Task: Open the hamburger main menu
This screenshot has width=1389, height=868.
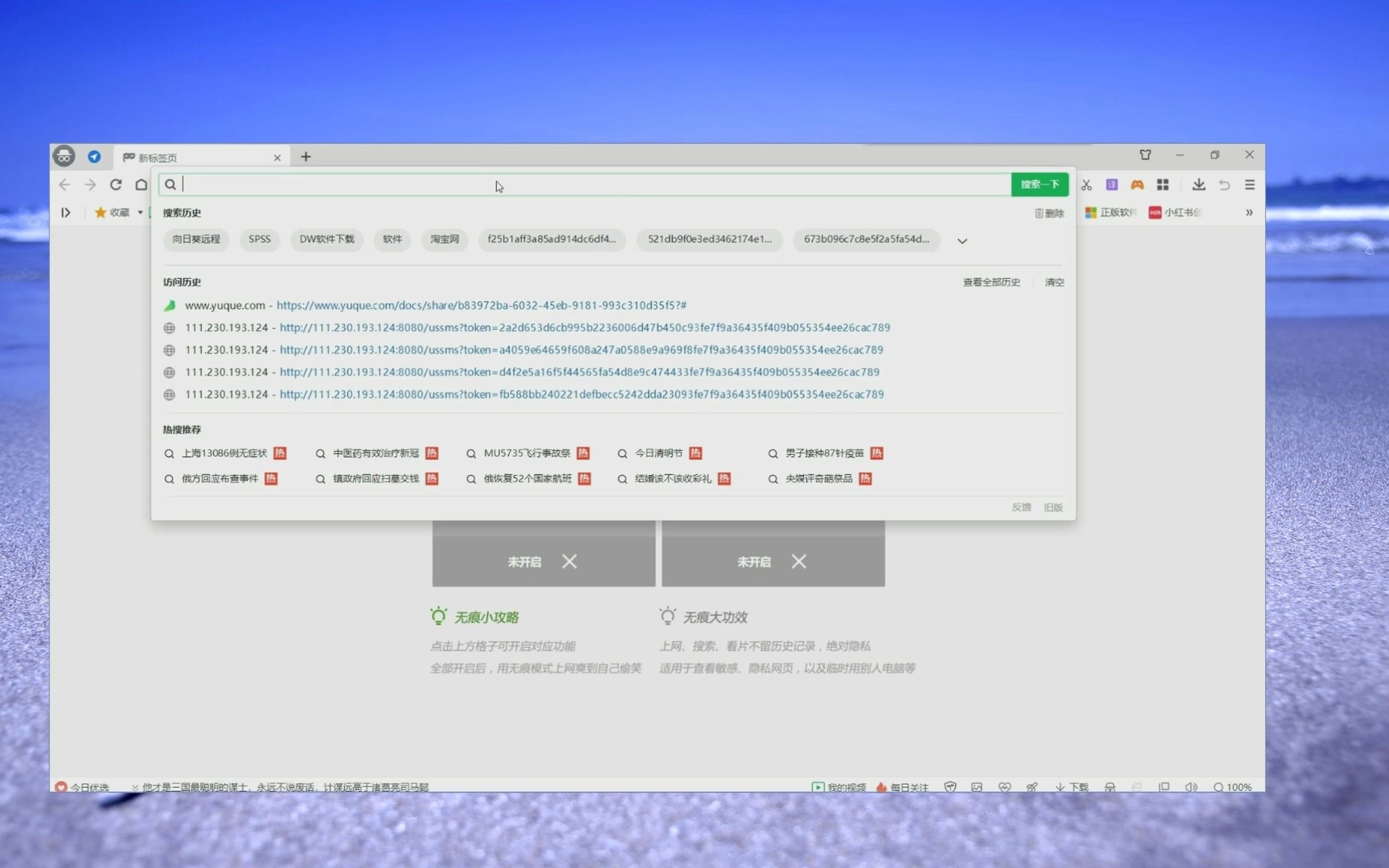Action: (x=1250, y=185)
